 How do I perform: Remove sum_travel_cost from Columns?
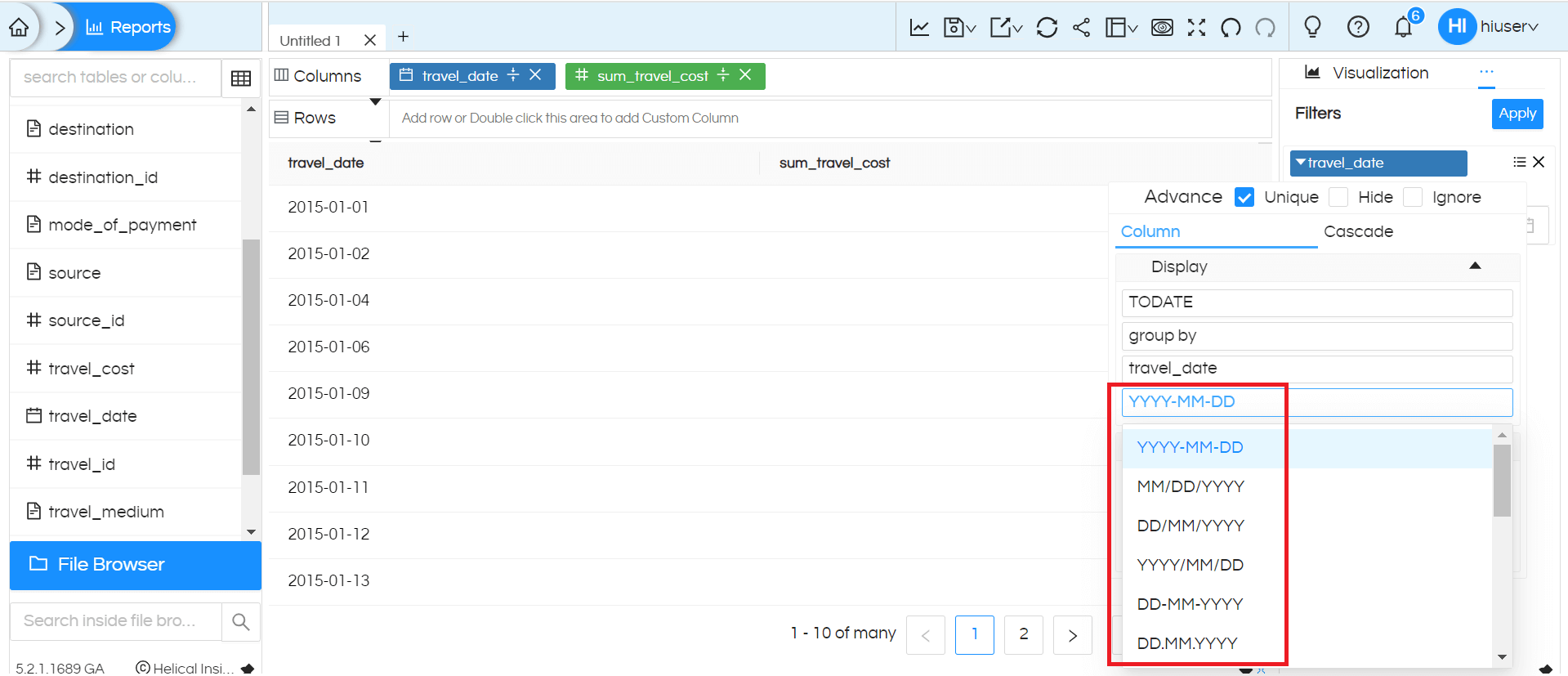[x=745, y=75]
